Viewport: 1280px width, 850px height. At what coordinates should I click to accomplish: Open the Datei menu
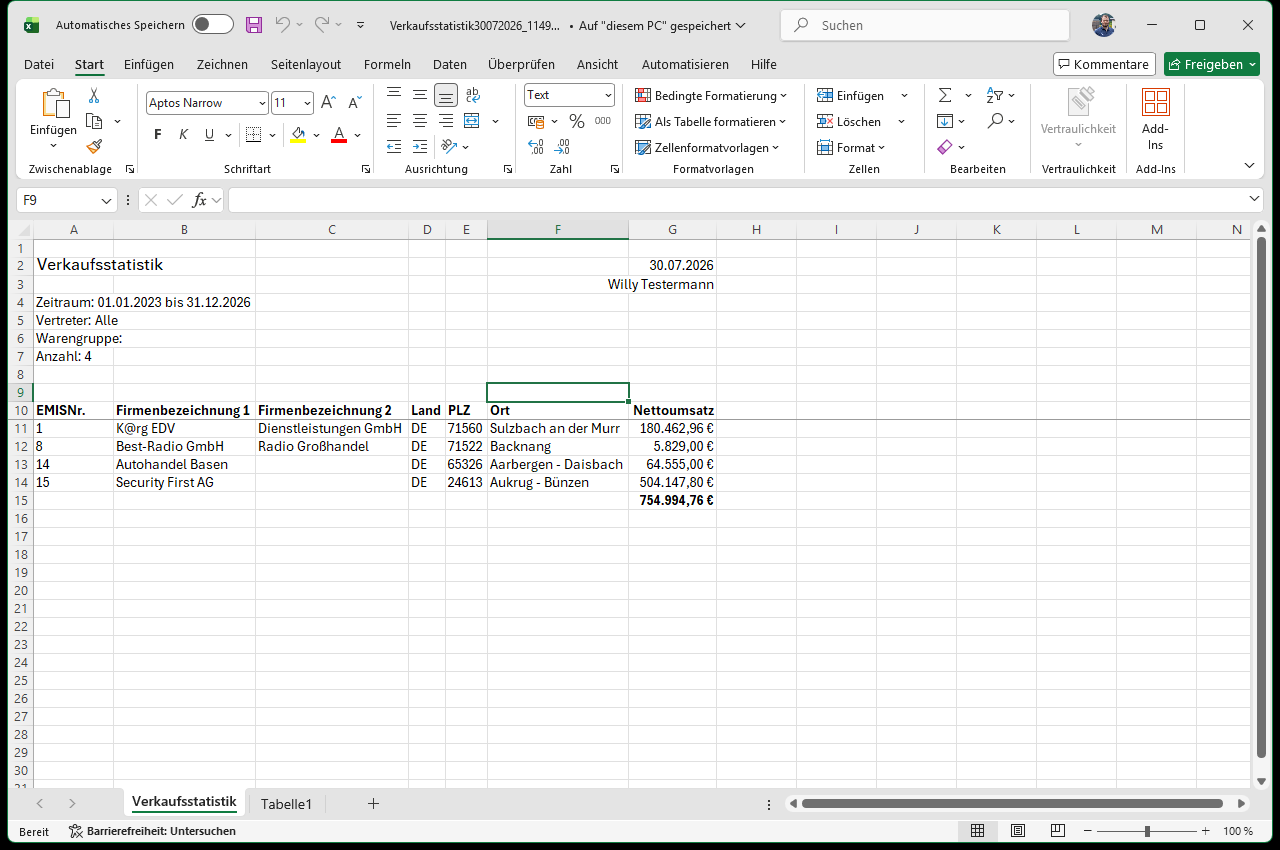(39, 64)
